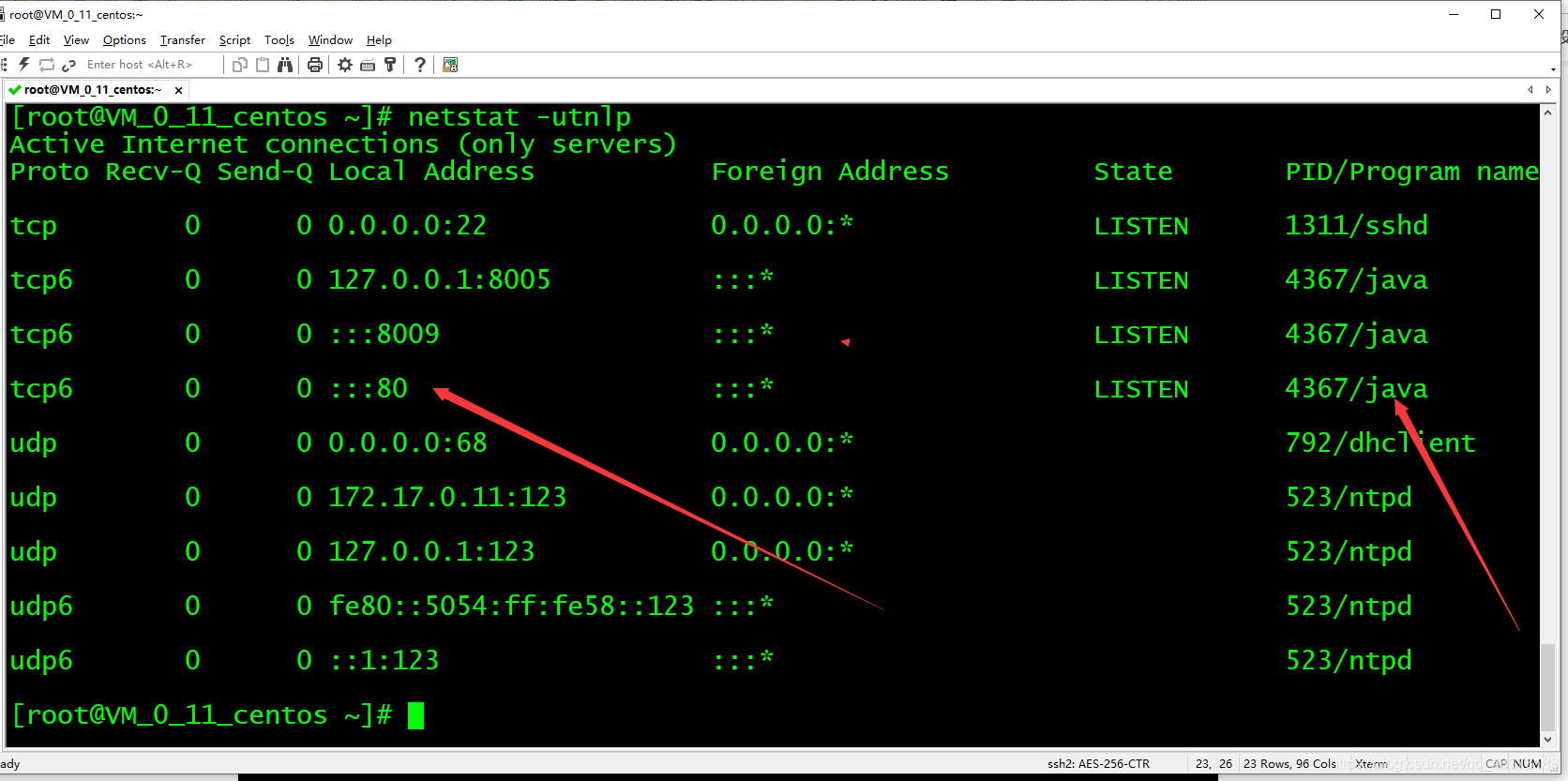Click the text ':::80' local address
This screenshot has width=1568, height=781.
click(x=369, y=389)
